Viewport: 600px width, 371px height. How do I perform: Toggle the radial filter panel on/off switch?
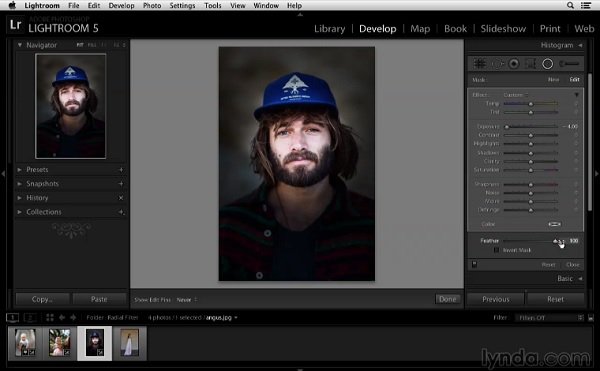pos(474,264)
